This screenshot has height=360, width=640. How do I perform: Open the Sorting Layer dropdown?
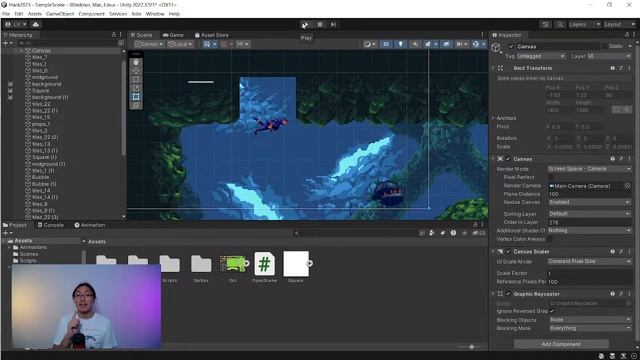(x=589, y=213)
